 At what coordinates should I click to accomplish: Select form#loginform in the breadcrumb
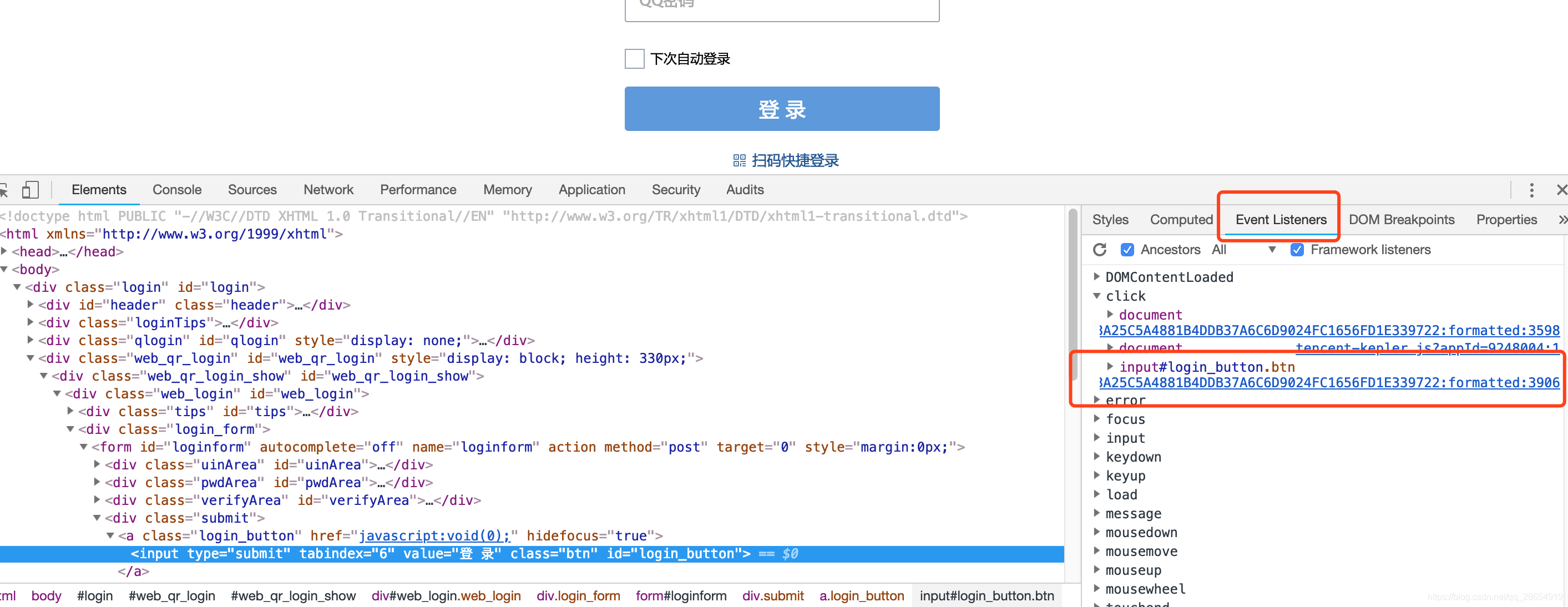[681, 595]
